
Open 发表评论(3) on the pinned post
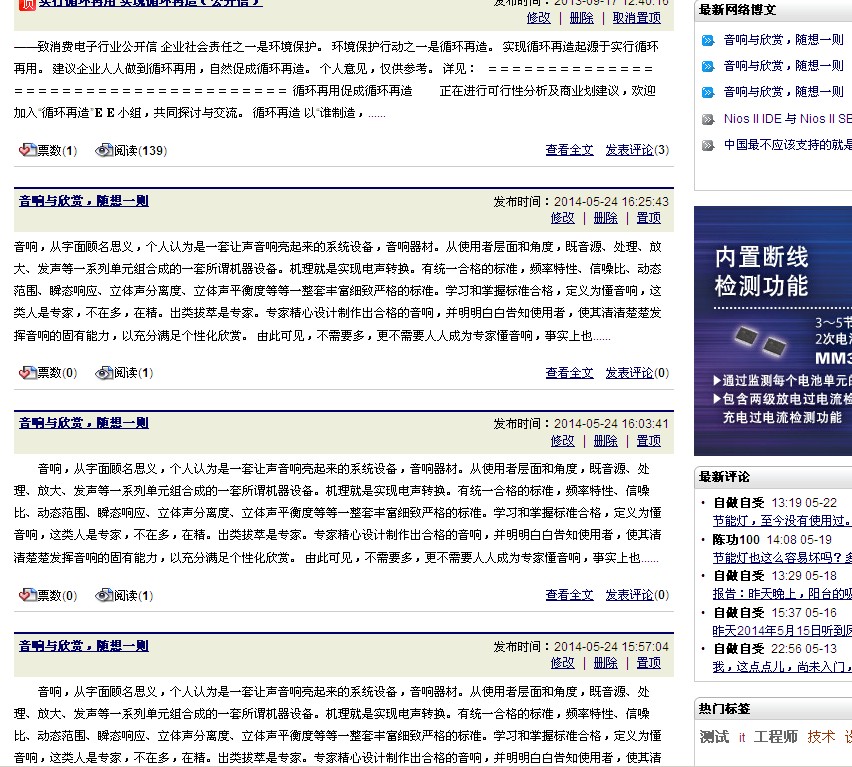tap(637, 150)
